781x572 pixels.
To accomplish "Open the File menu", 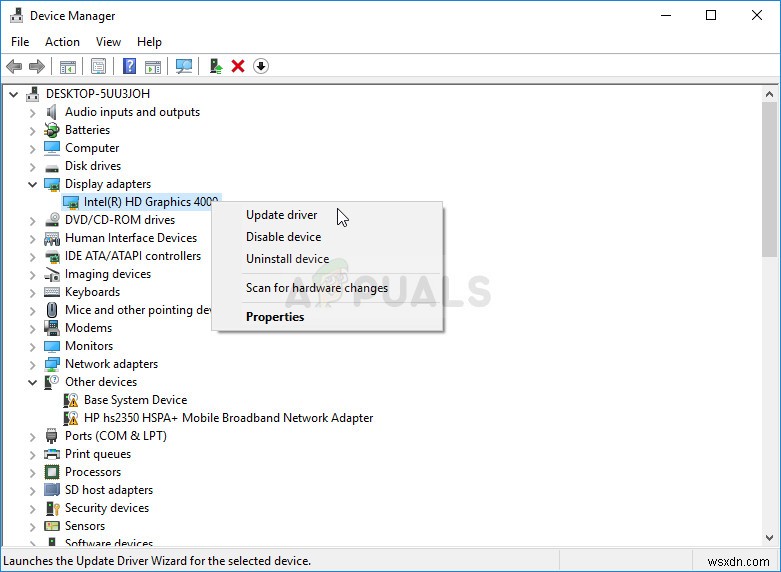I will (x=20, y=42).
